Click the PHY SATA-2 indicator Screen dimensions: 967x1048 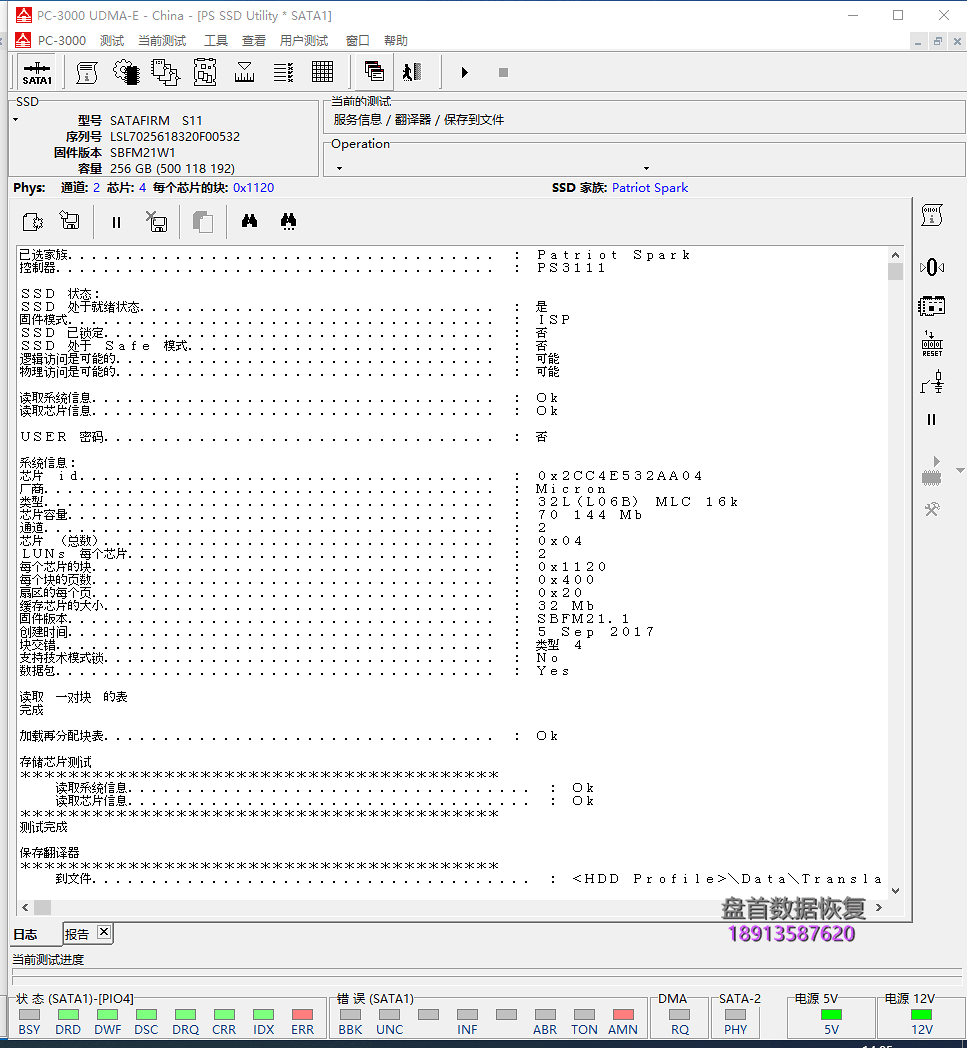point(735,1015)
